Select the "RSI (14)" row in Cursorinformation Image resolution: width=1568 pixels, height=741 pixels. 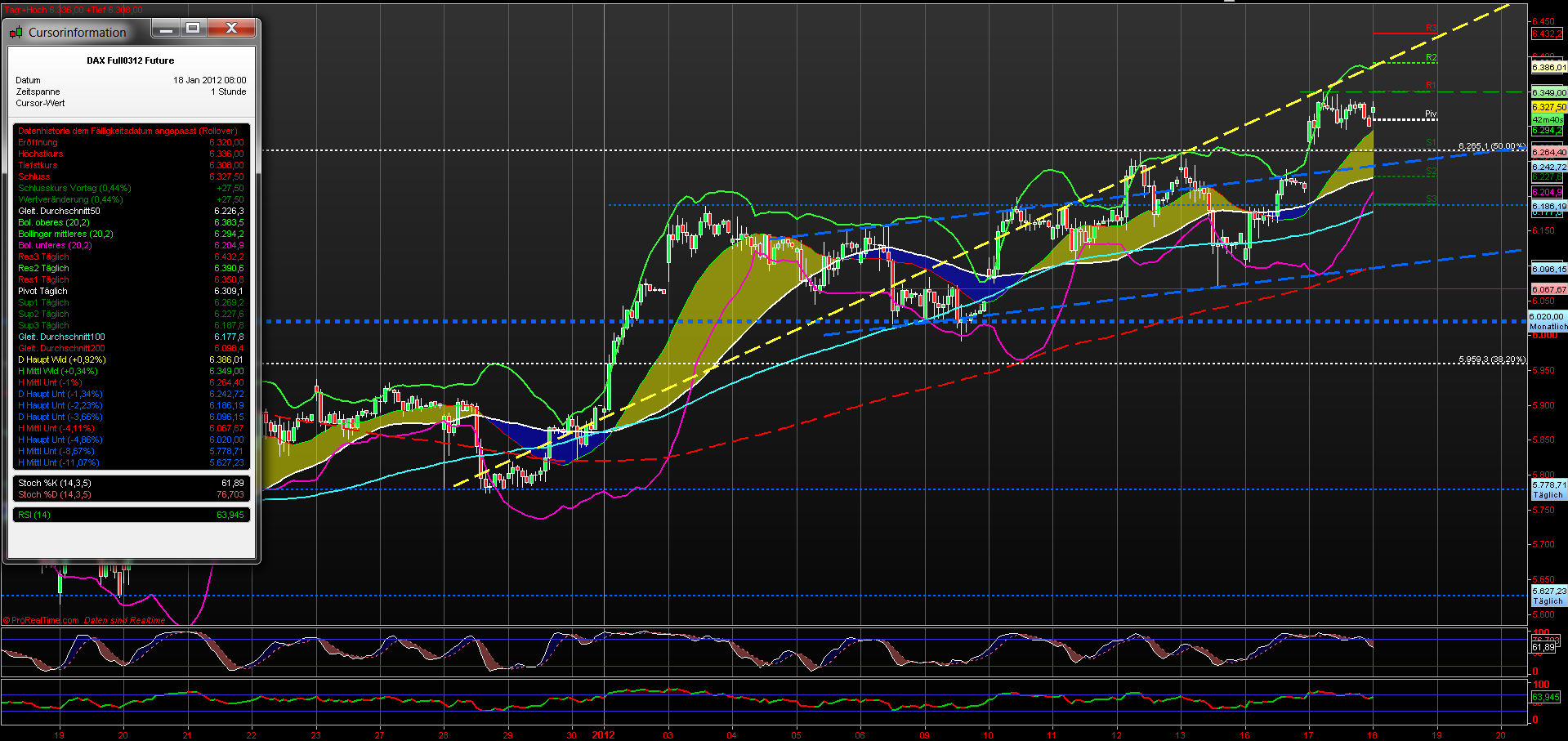point(131,515)
